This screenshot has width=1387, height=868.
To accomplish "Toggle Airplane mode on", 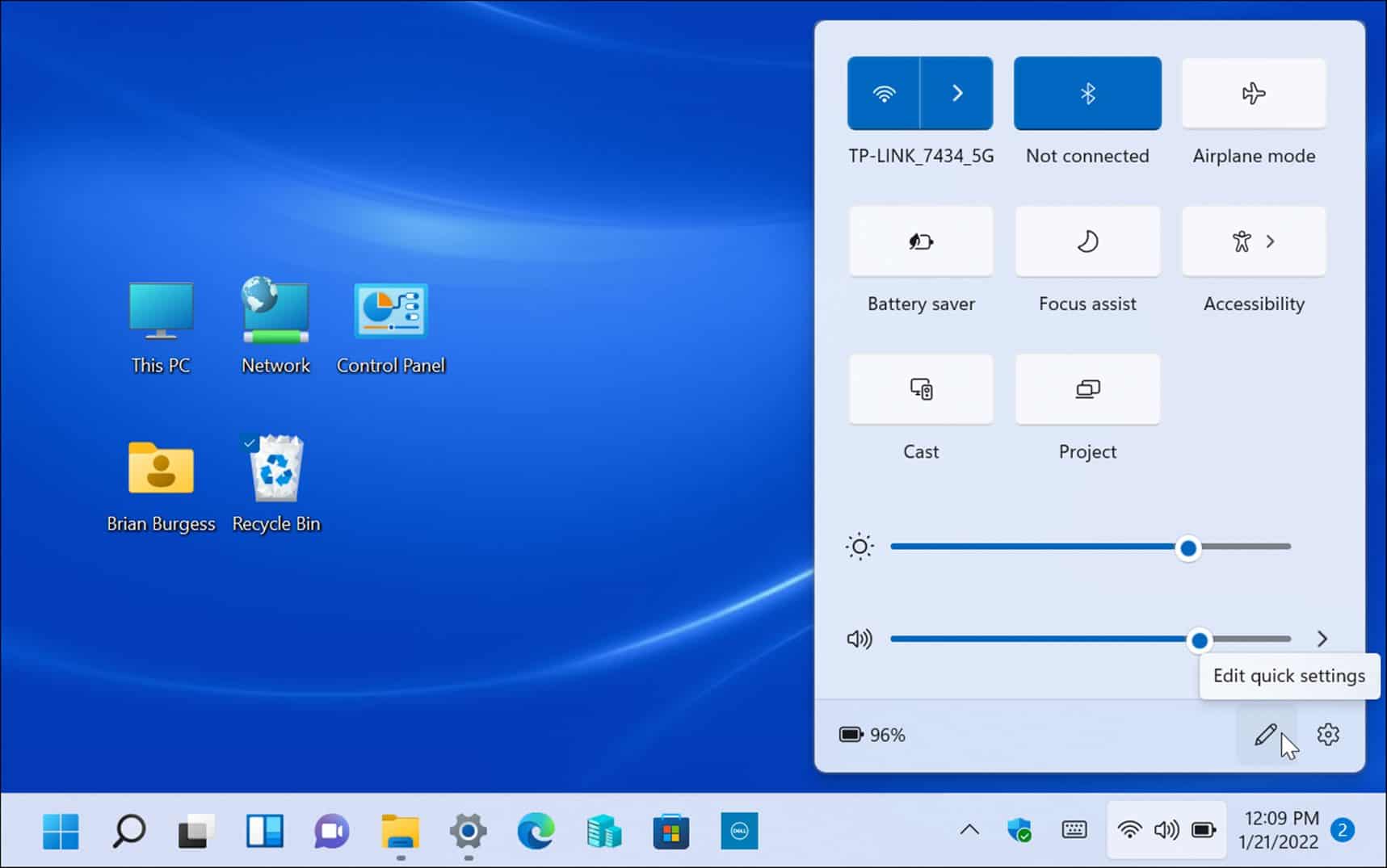I will [x=1253, y=93].
